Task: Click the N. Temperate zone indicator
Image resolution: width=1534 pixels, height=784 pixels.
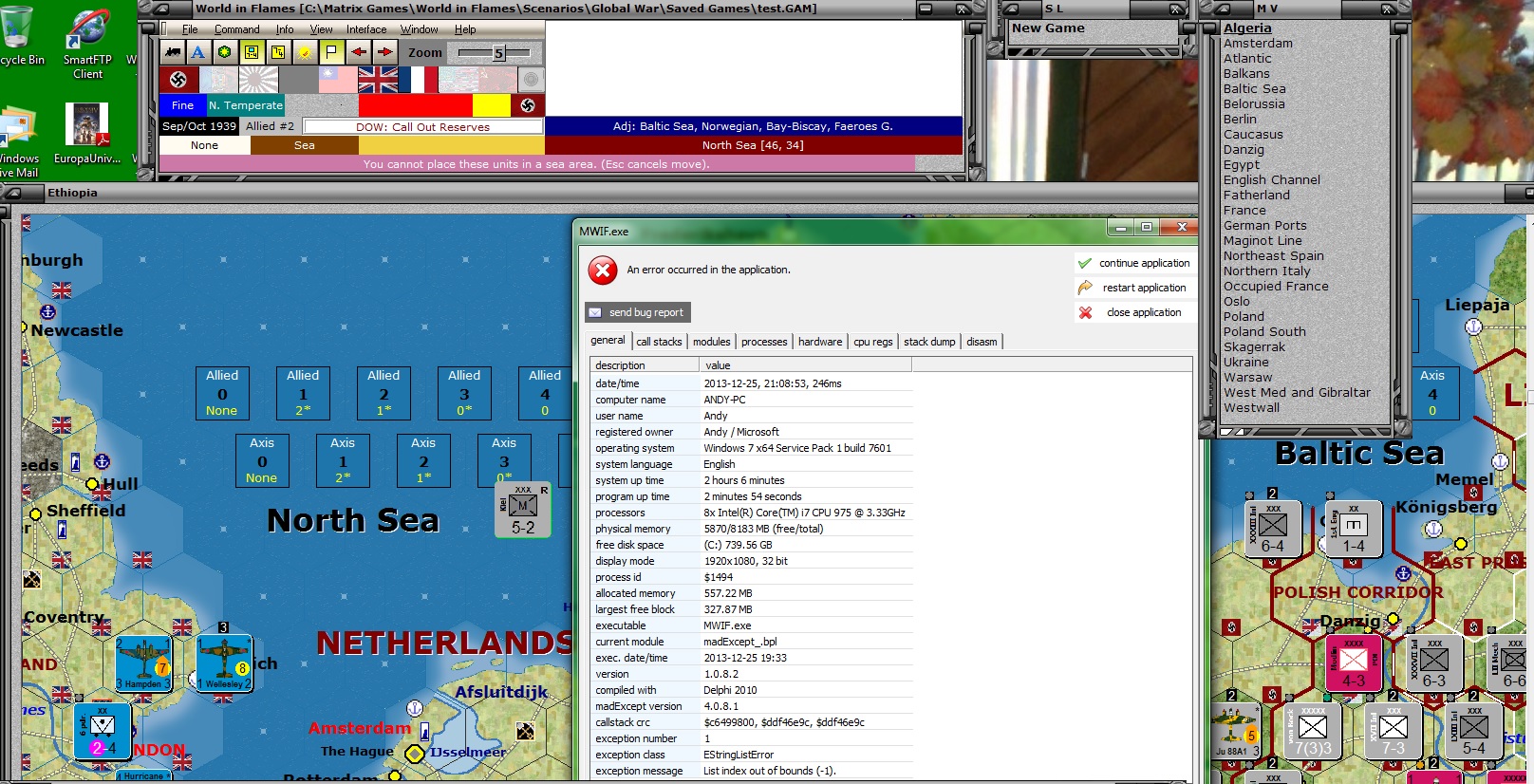Action: 246,105
